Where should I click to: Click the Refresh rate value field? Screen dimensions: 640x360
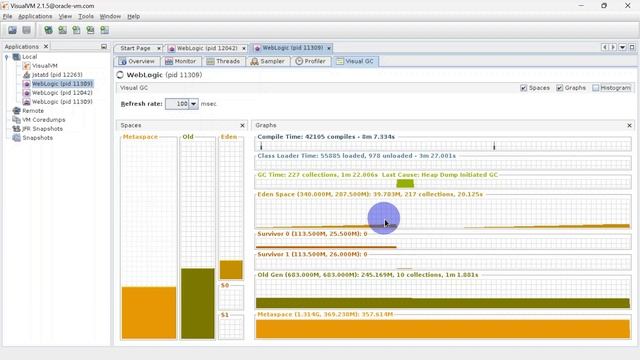[x=177, y=104]
